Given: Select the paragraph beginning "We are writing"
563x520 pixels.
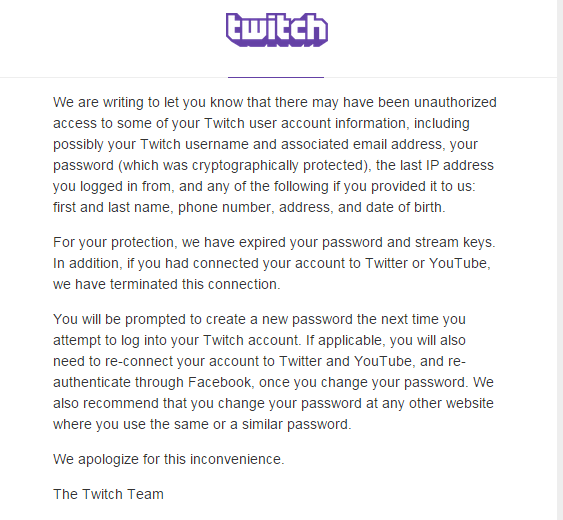Looking at the screenshot, I should (x=275, y=155).
